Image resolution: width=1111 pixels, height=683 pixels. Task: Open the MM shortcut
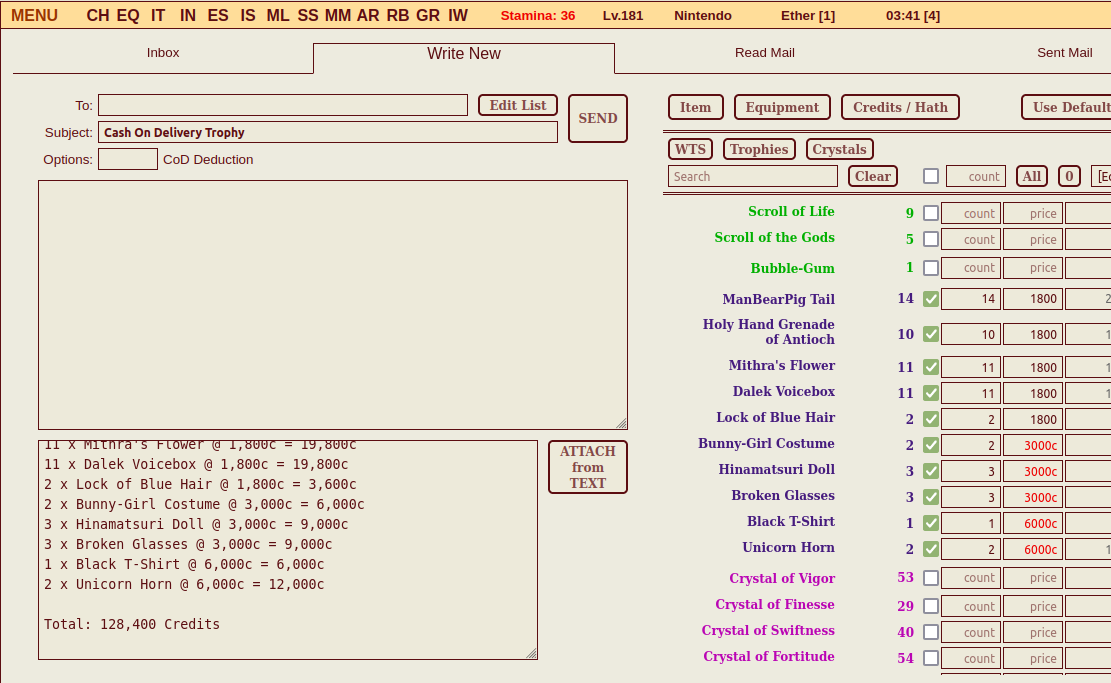338,16
